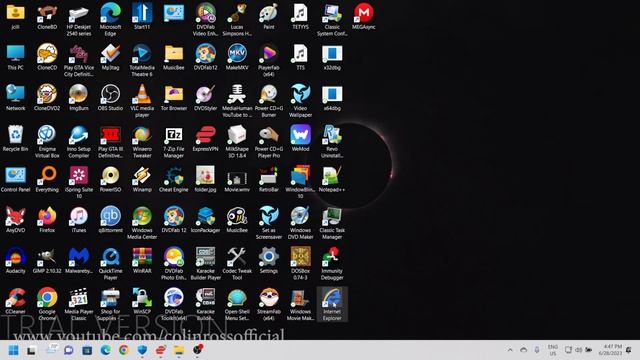Open the RetroBar shortcut
The width and height of the screenshot is (640, 360).
269,180
